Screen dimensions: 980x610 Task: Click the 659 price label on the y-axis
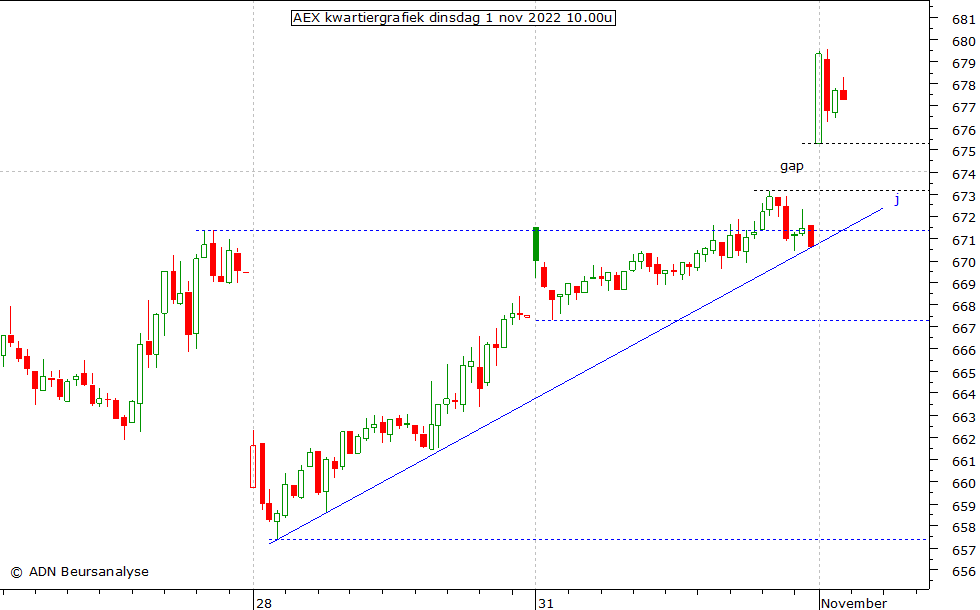pos(963,507)
